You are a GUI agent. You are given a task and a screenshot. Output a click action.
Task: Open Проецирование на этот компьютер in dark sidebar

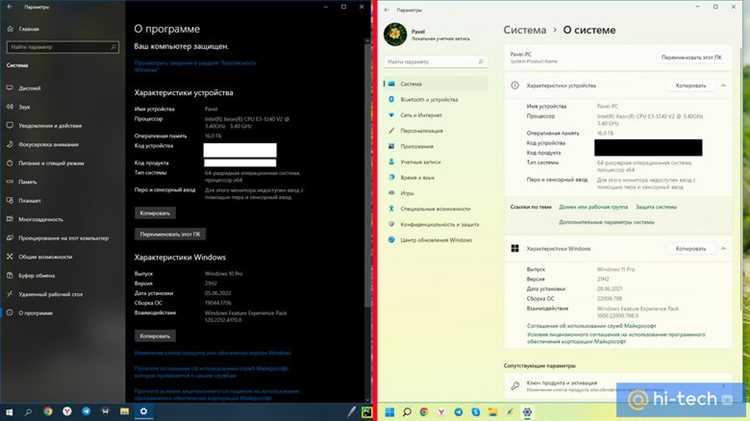[x=63, y=238]
